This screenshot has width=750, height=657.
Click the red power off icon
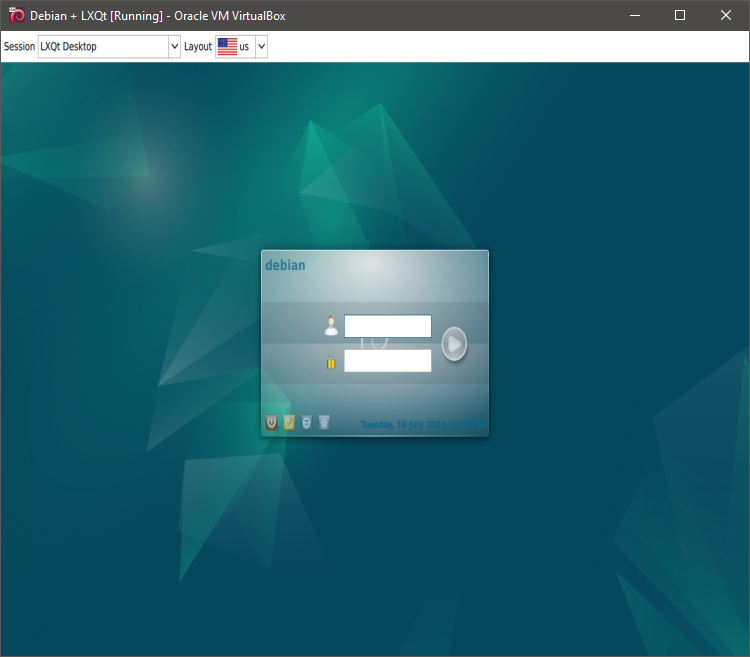click(272, 422)
